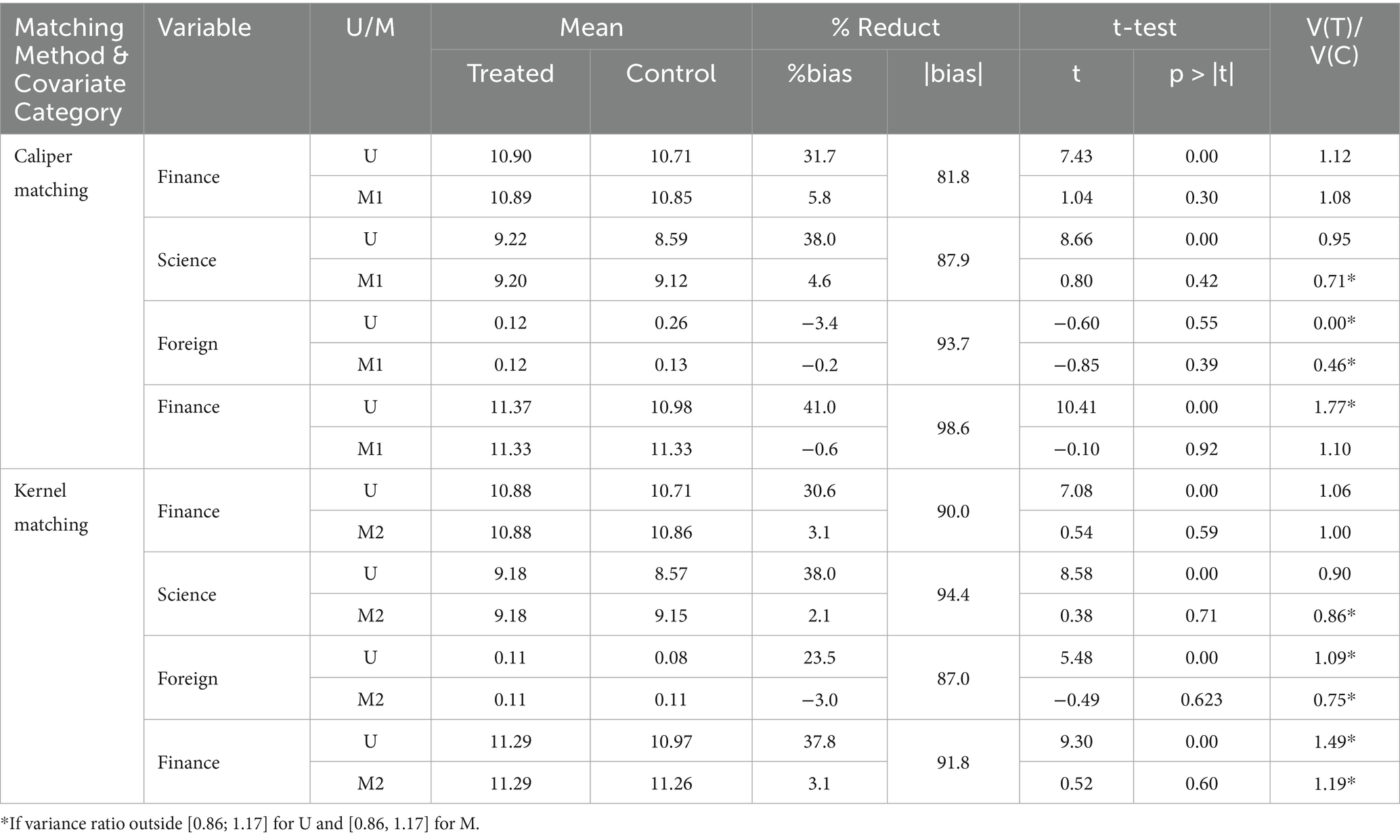
Task: Click the "|bias|" sub-header
Action: tap(953, 73)
